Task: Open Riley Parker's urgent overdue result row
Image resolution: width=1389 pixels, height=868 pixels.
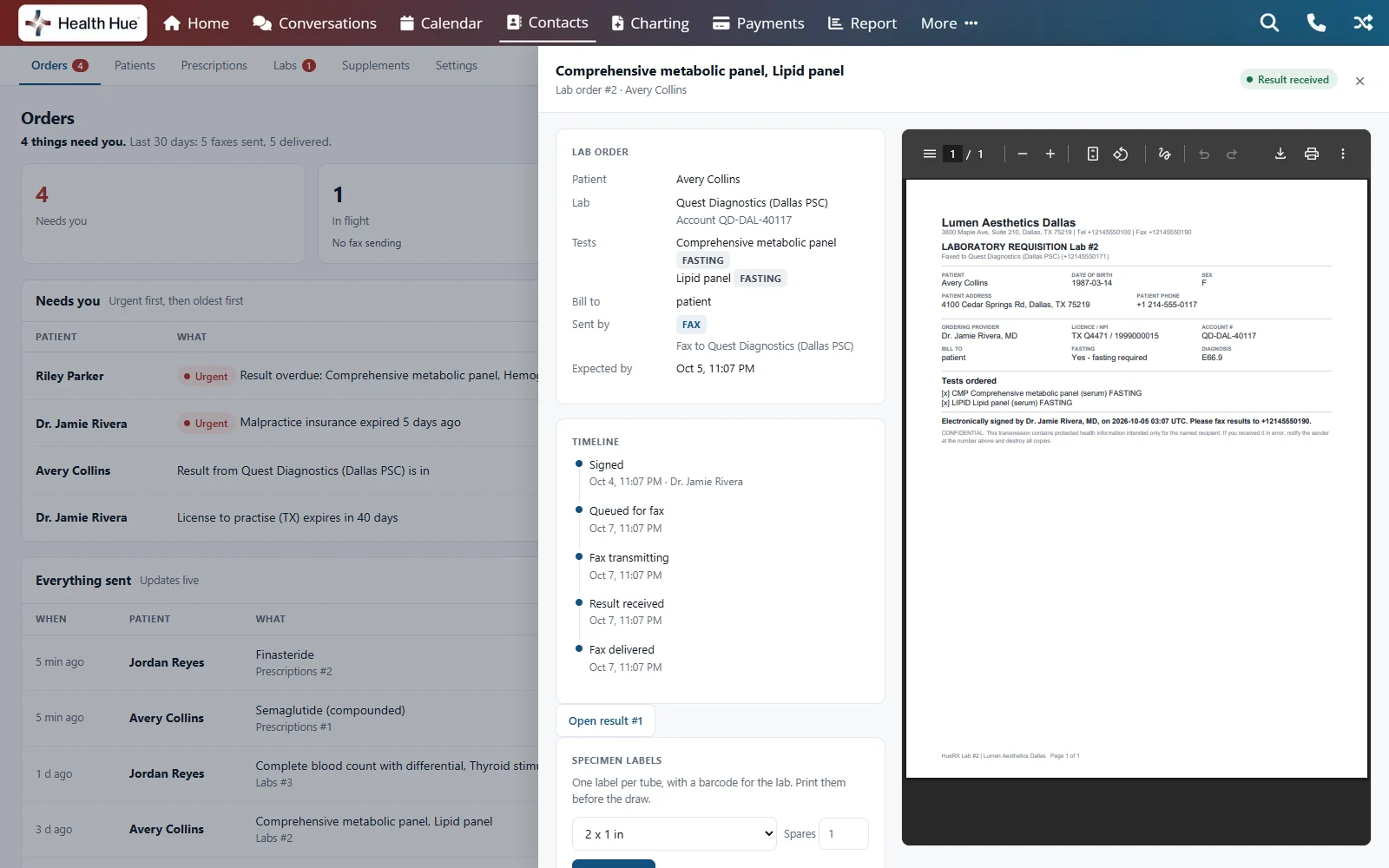Action: (280, 376)
